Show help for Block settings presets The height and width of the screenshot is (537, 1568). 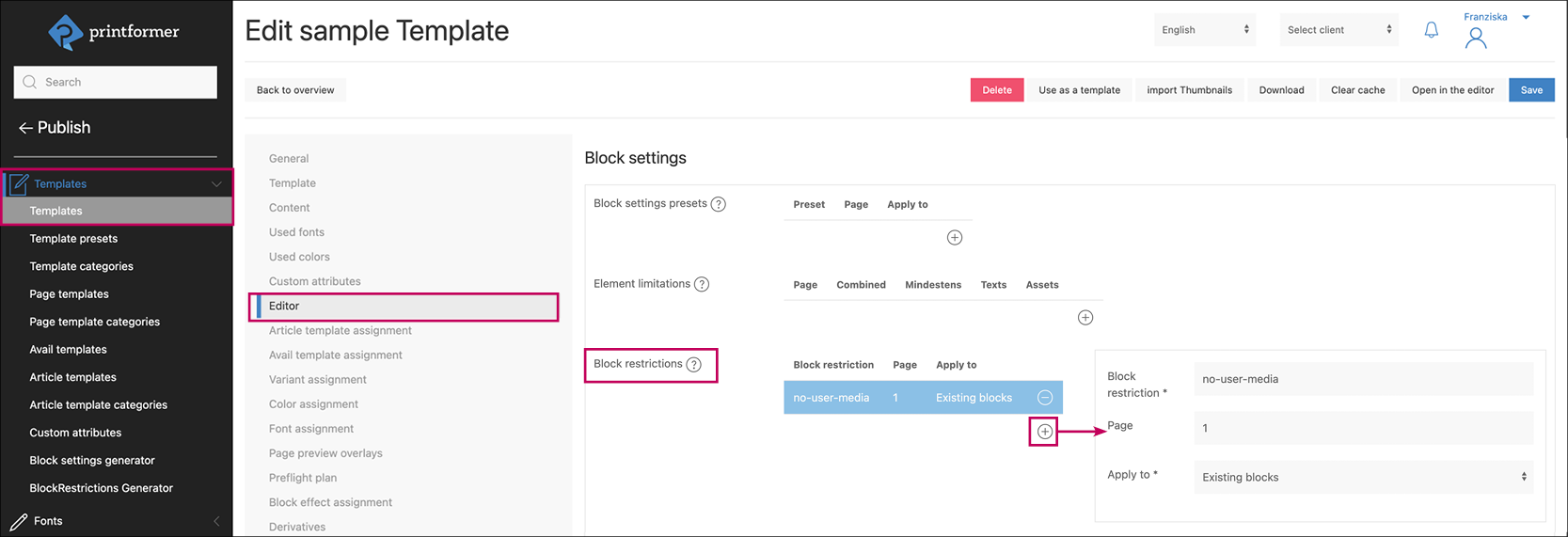click(718, 204)
